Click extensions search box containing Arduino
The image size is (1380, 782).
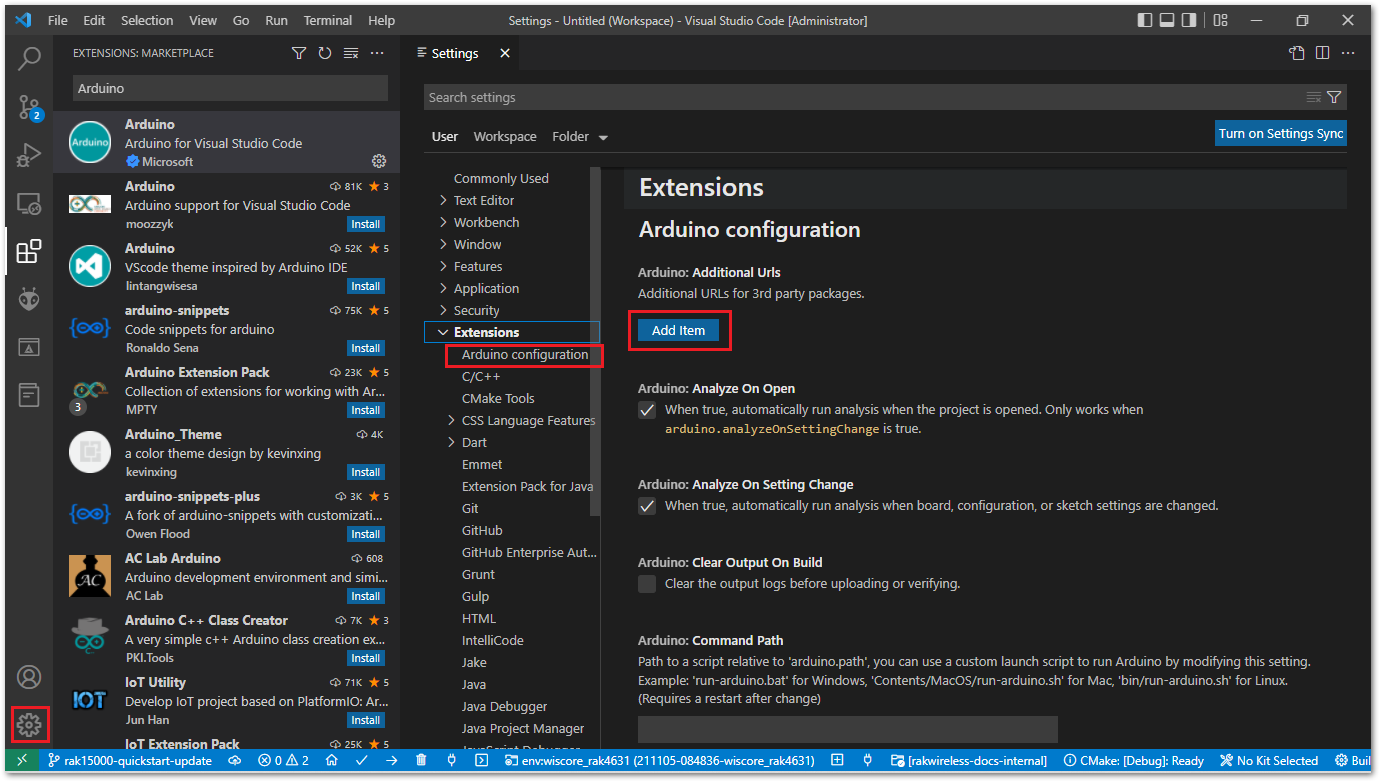[x=230, y=88]
